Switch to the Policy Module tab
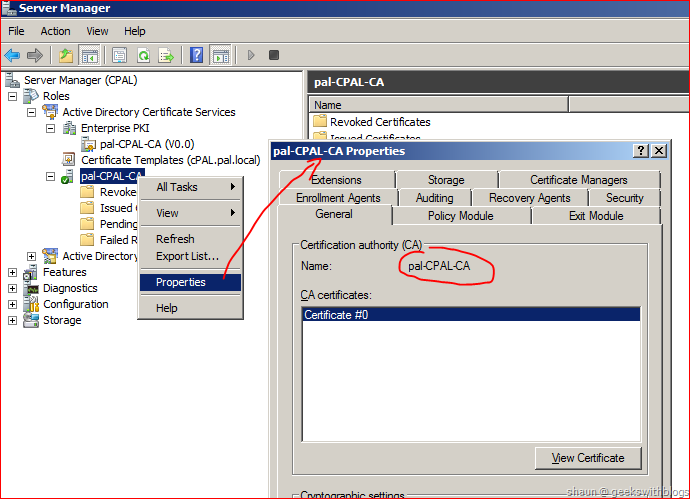This screenshot has height=499, width=690. tap(461, 216)
